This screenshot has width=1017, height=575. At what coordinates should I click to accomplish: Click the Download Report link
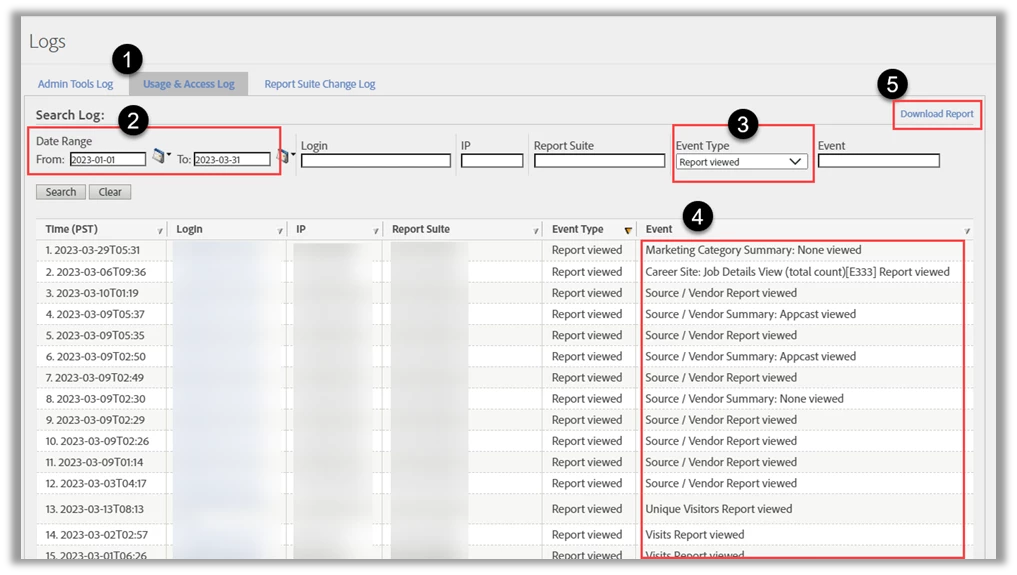[937, 114]
